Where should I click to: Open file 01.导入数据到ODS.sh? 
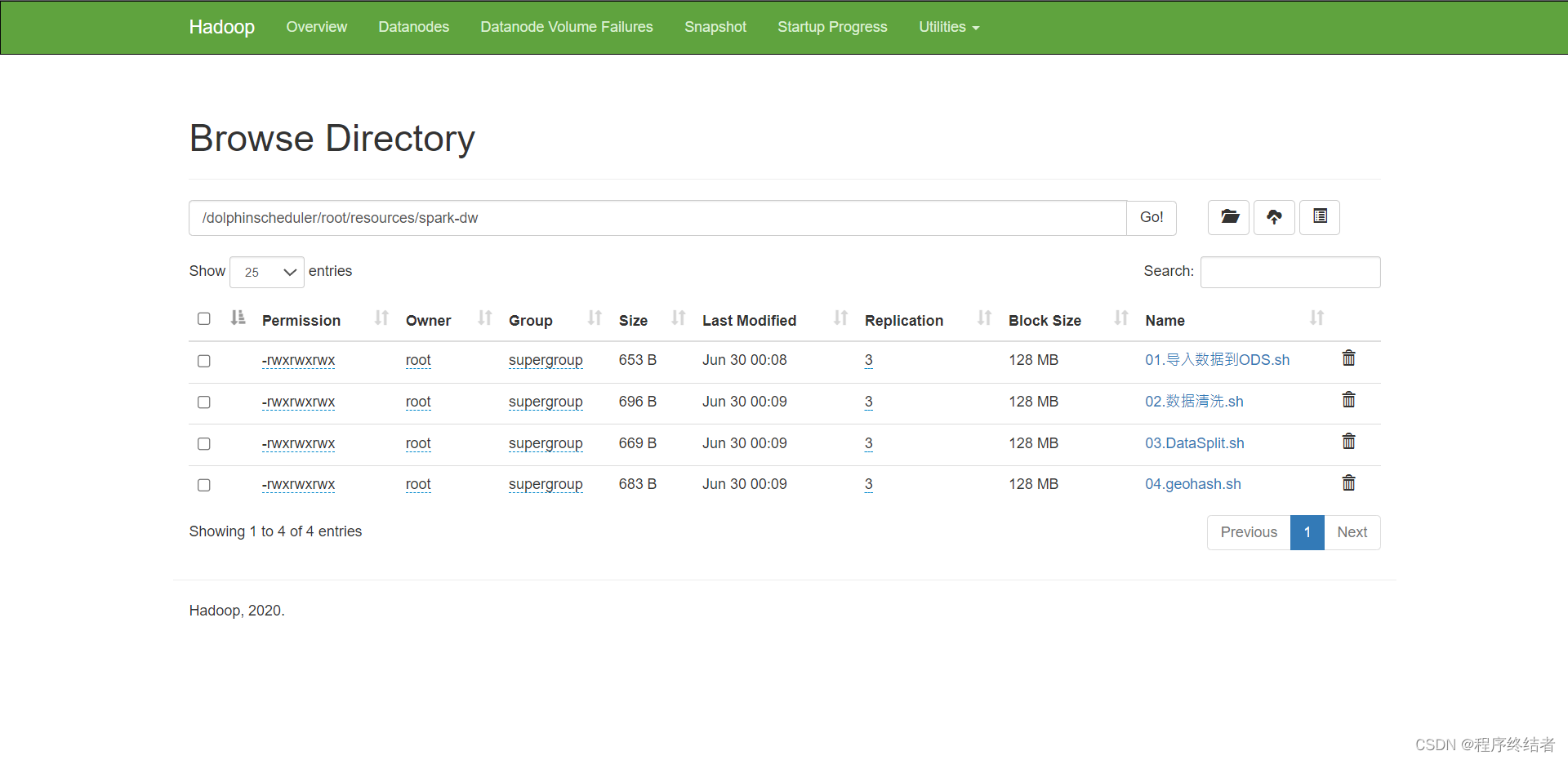coord(1217,360)
